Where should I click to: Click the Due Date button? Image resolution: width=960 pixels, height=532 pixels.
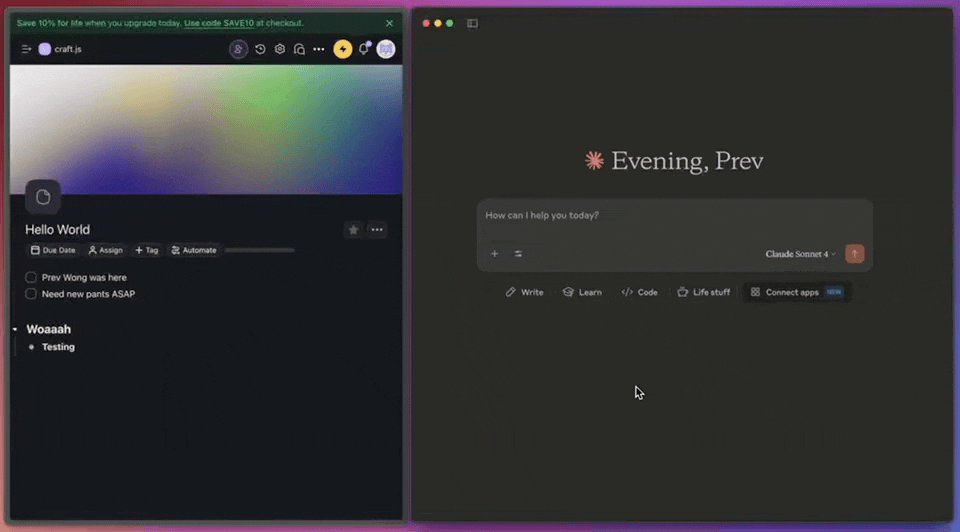click(53, 250)
